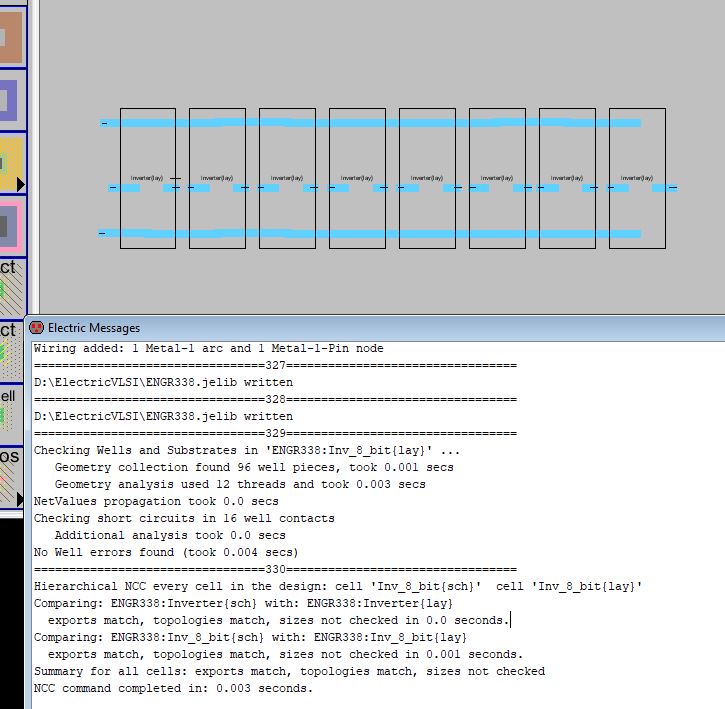
Task: Select the purple node in the component palette
Action: click(11, 100)
